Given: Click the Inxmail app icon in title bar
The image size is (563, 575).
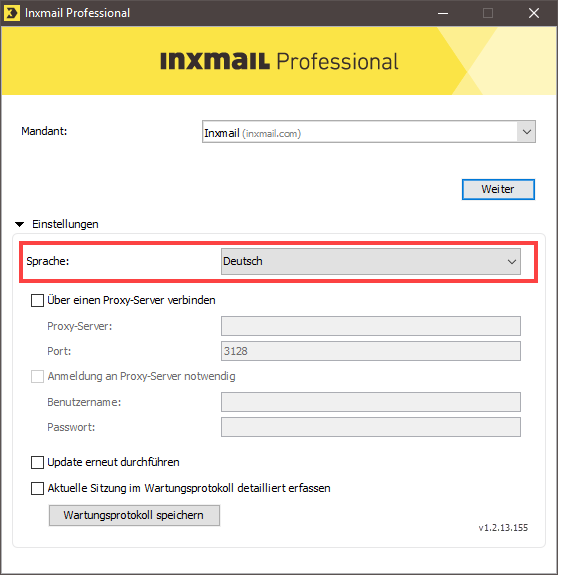Looking at the screenshot, I should [11, 13].
